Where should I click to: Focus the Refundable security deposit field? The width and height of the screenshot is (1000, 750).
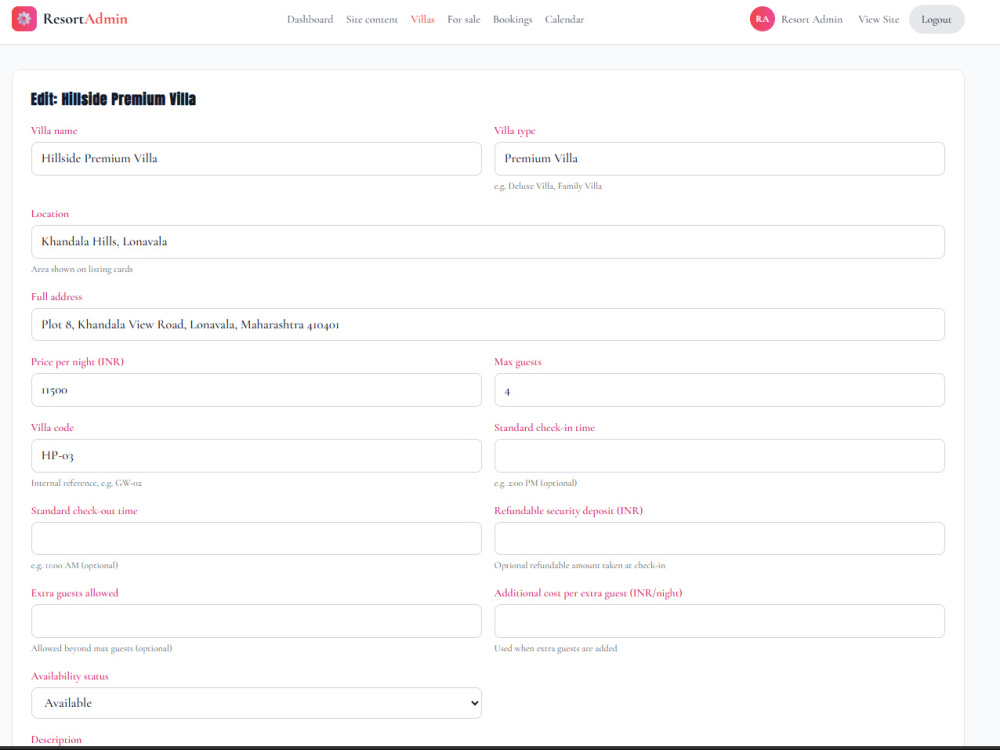(x=719, y=539)
